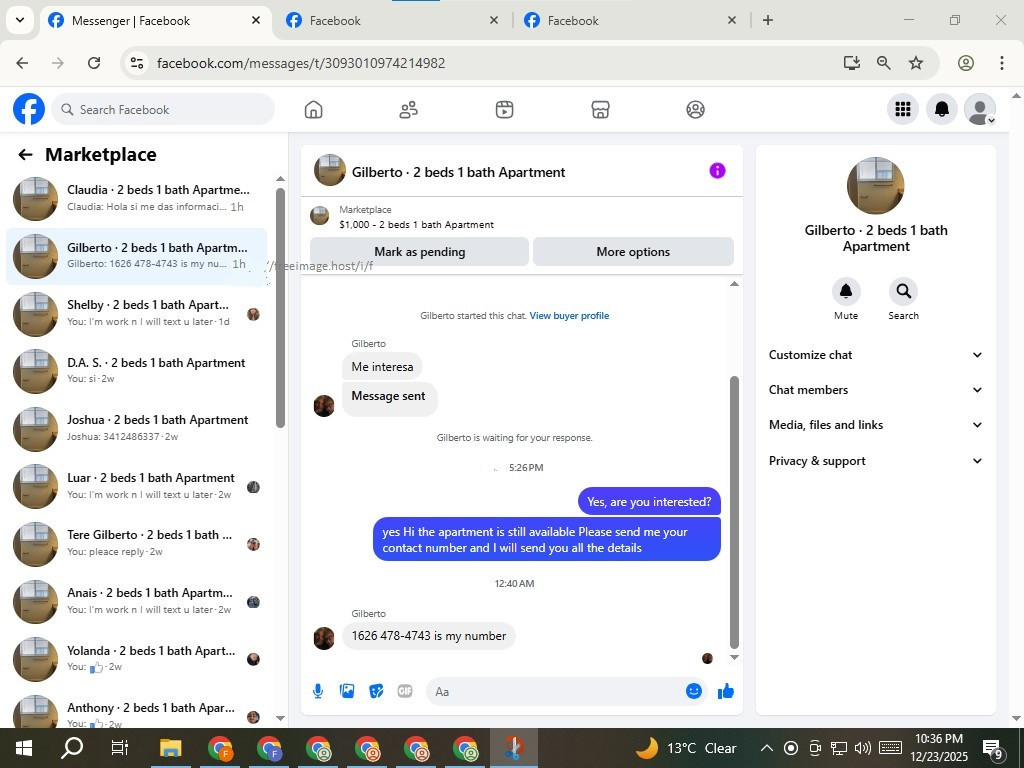This screenshot has width=1024, height=768.
Task: Open Joshua's apartment conversation
Action: (x=136, y=428)
